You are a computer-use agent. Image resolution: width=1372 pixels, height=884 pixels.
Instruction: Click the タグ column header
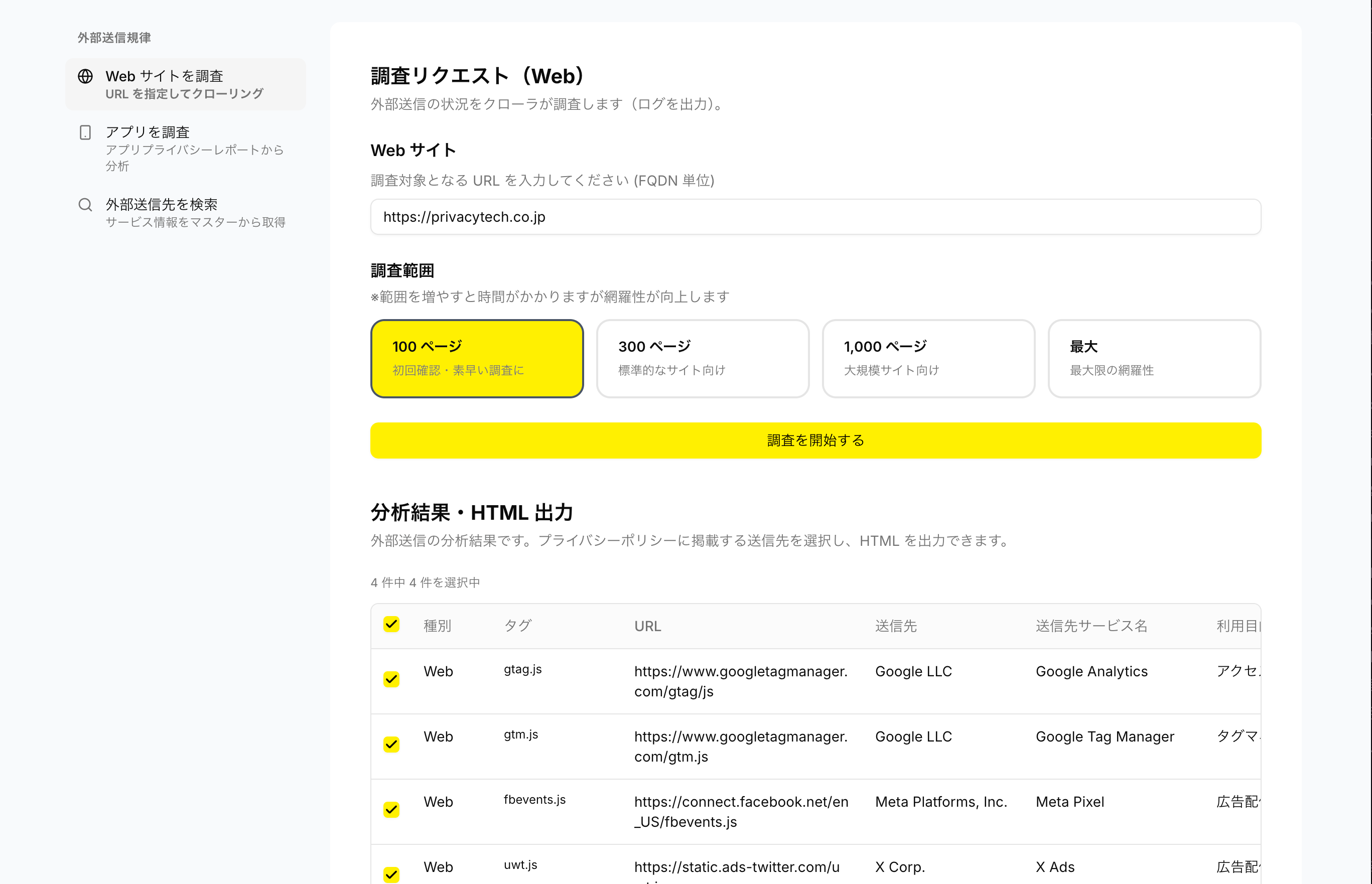[518, 626]
